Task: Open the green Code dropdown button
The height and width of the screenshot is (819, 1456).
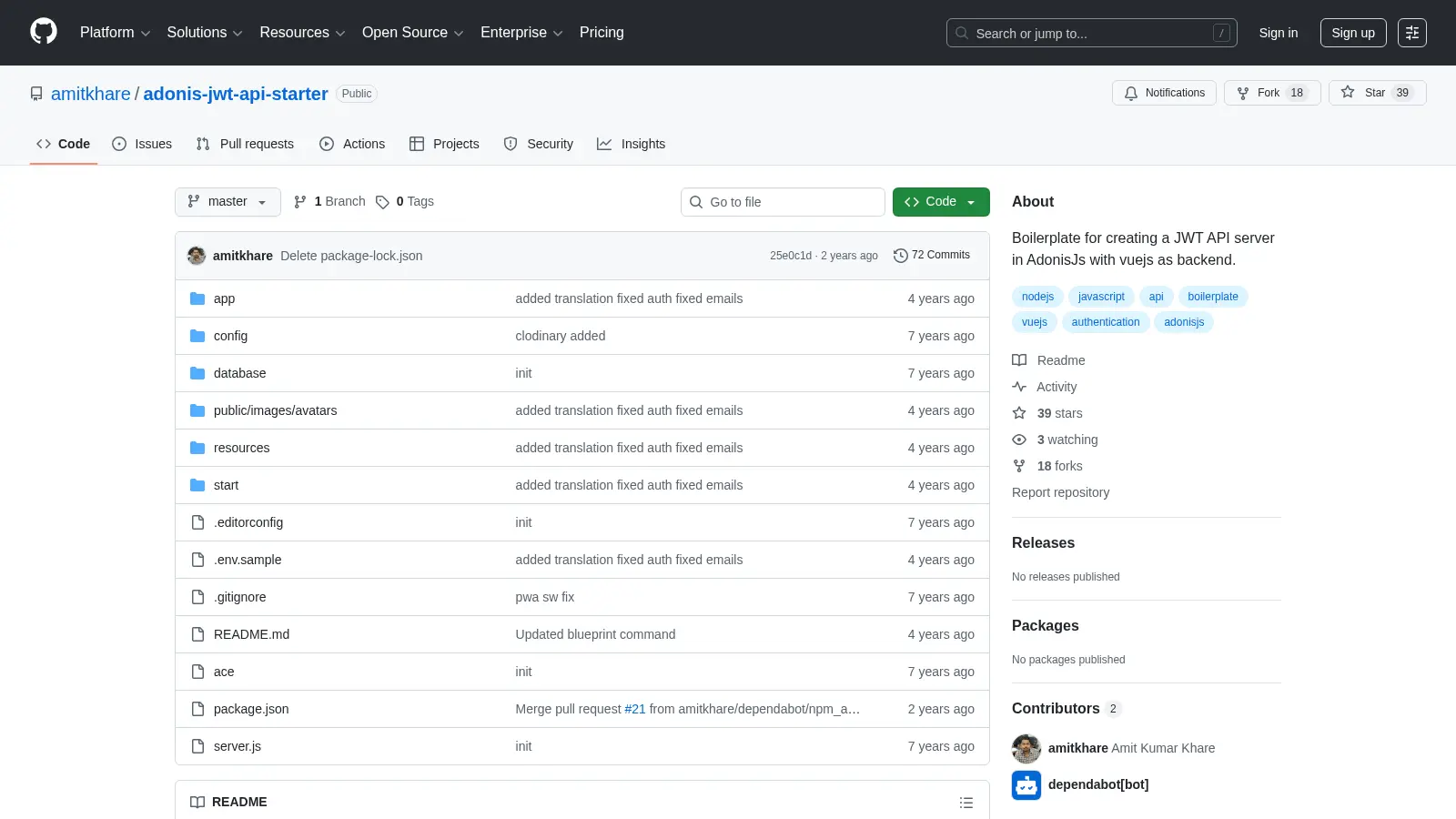Action: click(x=941, y=202)
